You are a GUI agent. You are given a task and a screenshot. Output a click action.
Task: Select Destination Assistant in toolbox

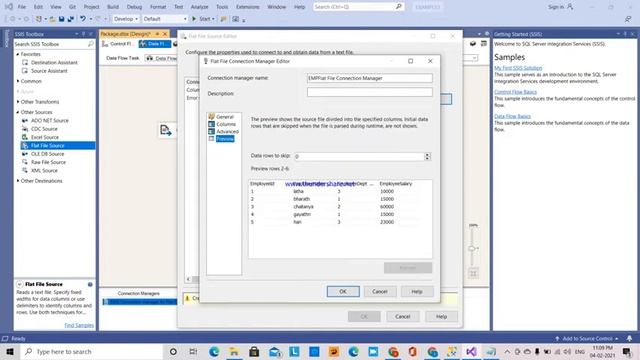coord(54,62)
